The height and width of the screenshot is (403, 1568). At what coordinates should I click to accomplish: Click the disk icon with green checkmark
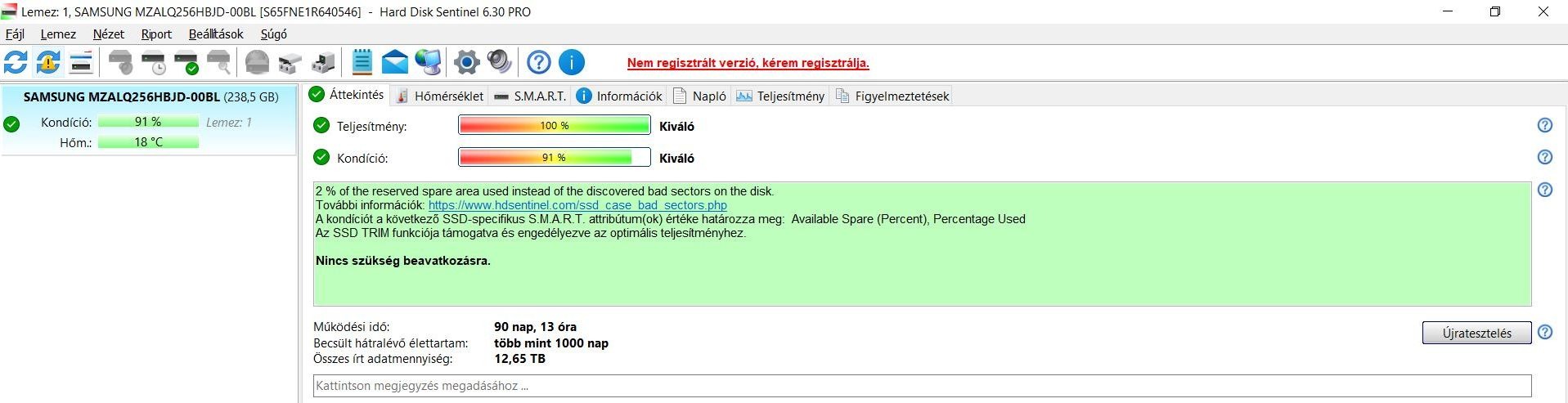(186, 62)
